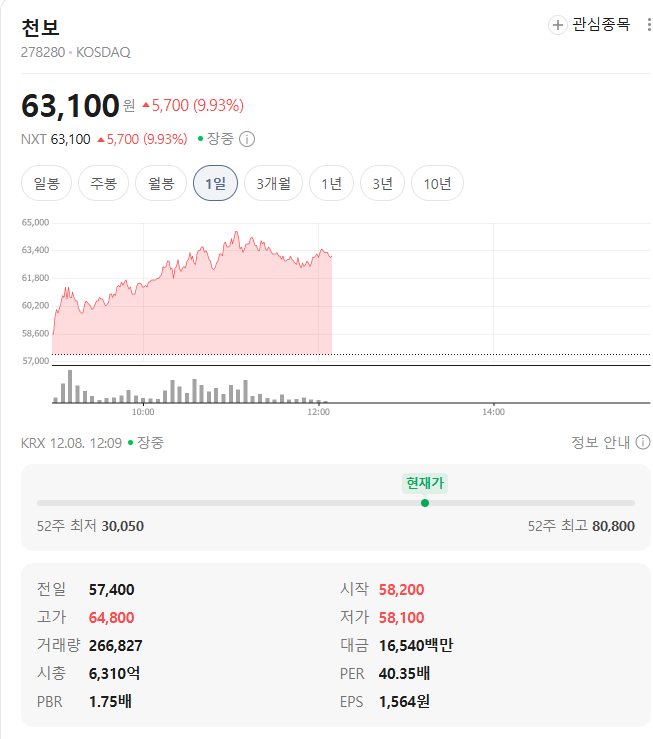Click the 14:00 time label on chart axis
The image size is (653, 739).
(x=493, y=412)
